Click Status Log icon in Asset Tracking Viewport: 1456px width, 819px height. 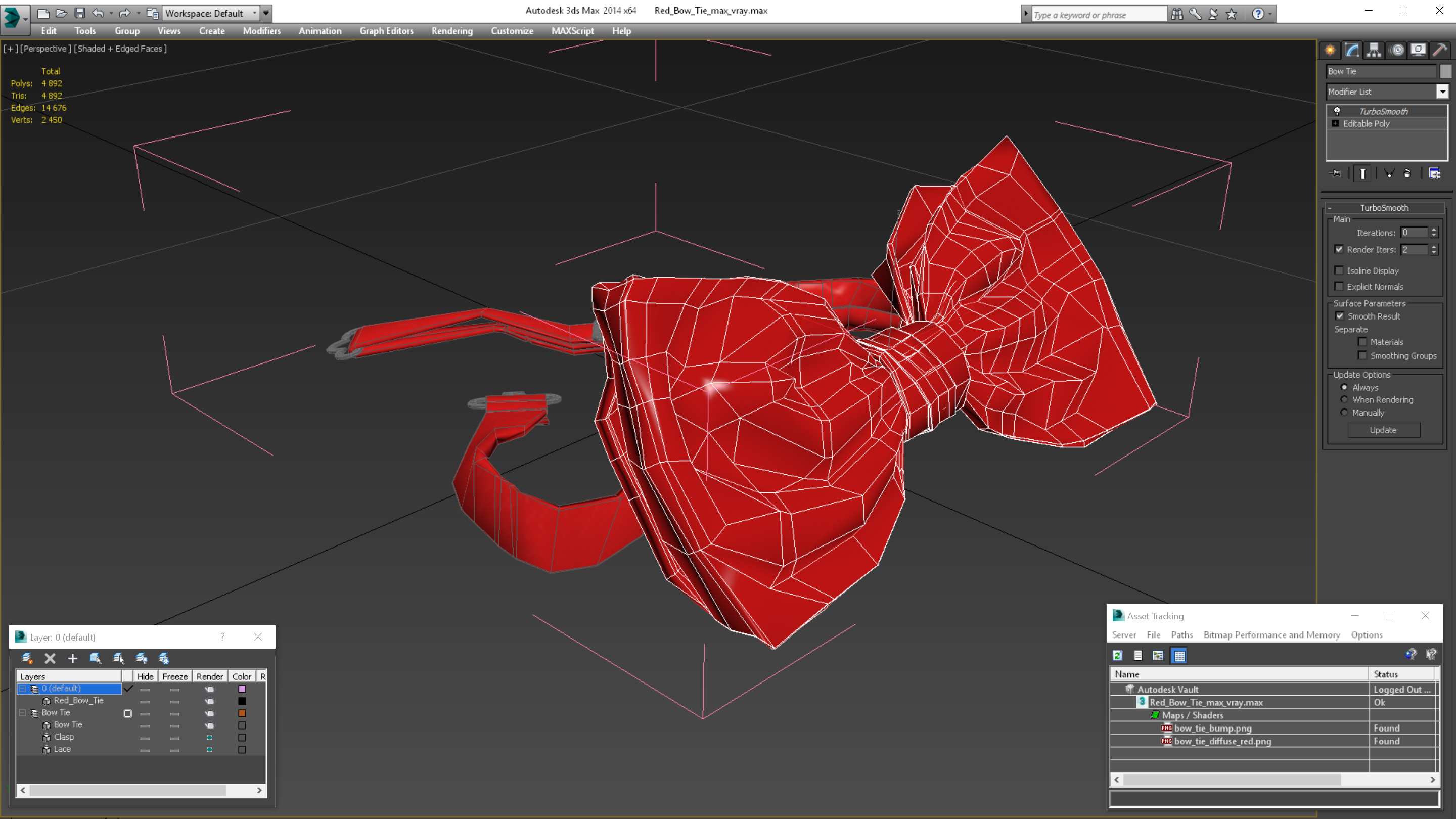coord(1138,656)
